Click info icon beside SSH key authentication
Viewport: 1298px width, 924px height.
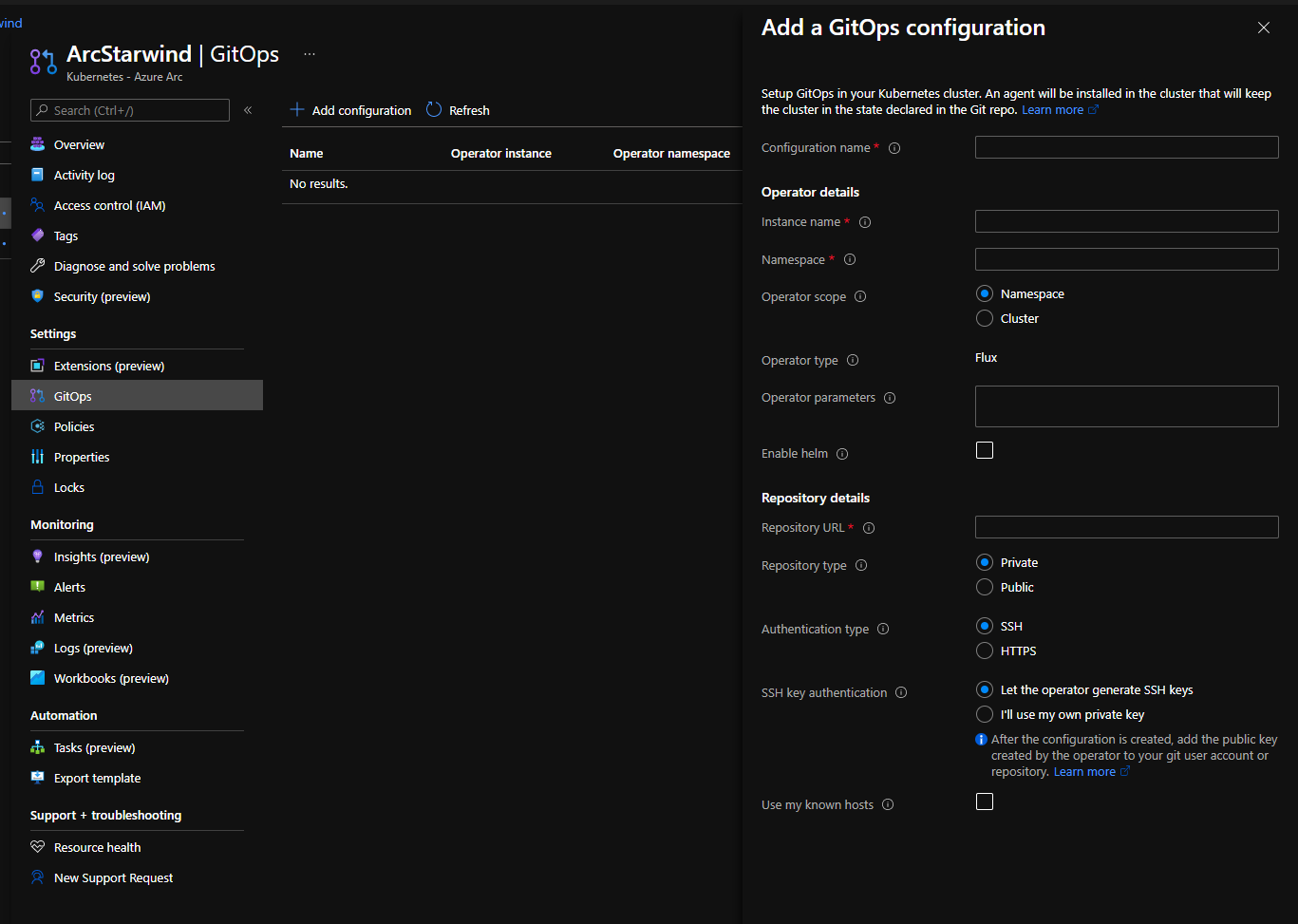pos(901,693)
